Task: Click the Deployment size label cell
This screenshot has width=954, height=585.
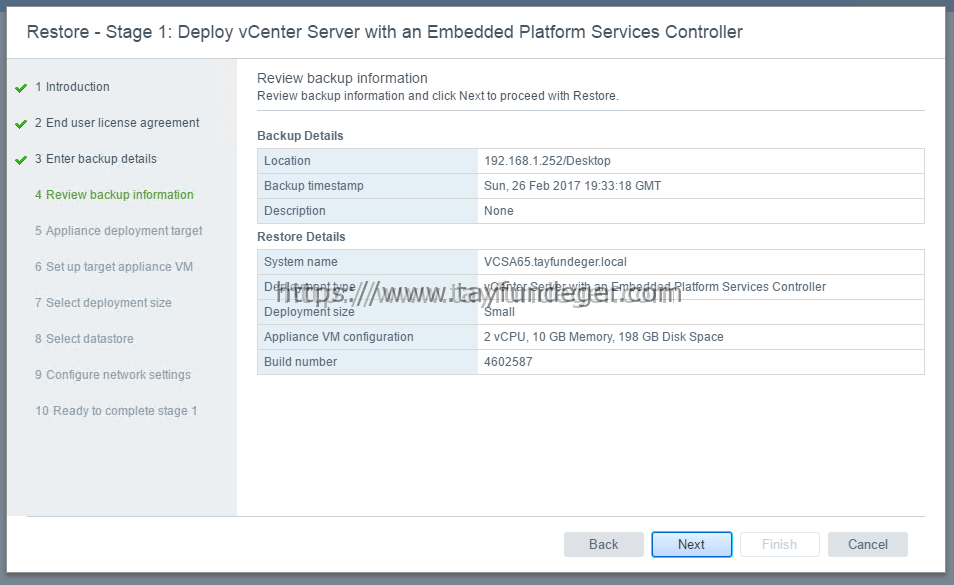Action: [367, 312]
